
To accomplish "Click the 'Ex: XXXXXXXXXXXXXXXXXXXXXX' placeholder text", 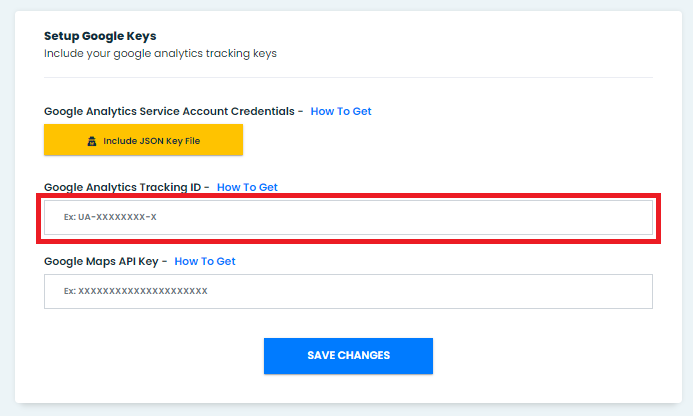I will coord(136,291).
